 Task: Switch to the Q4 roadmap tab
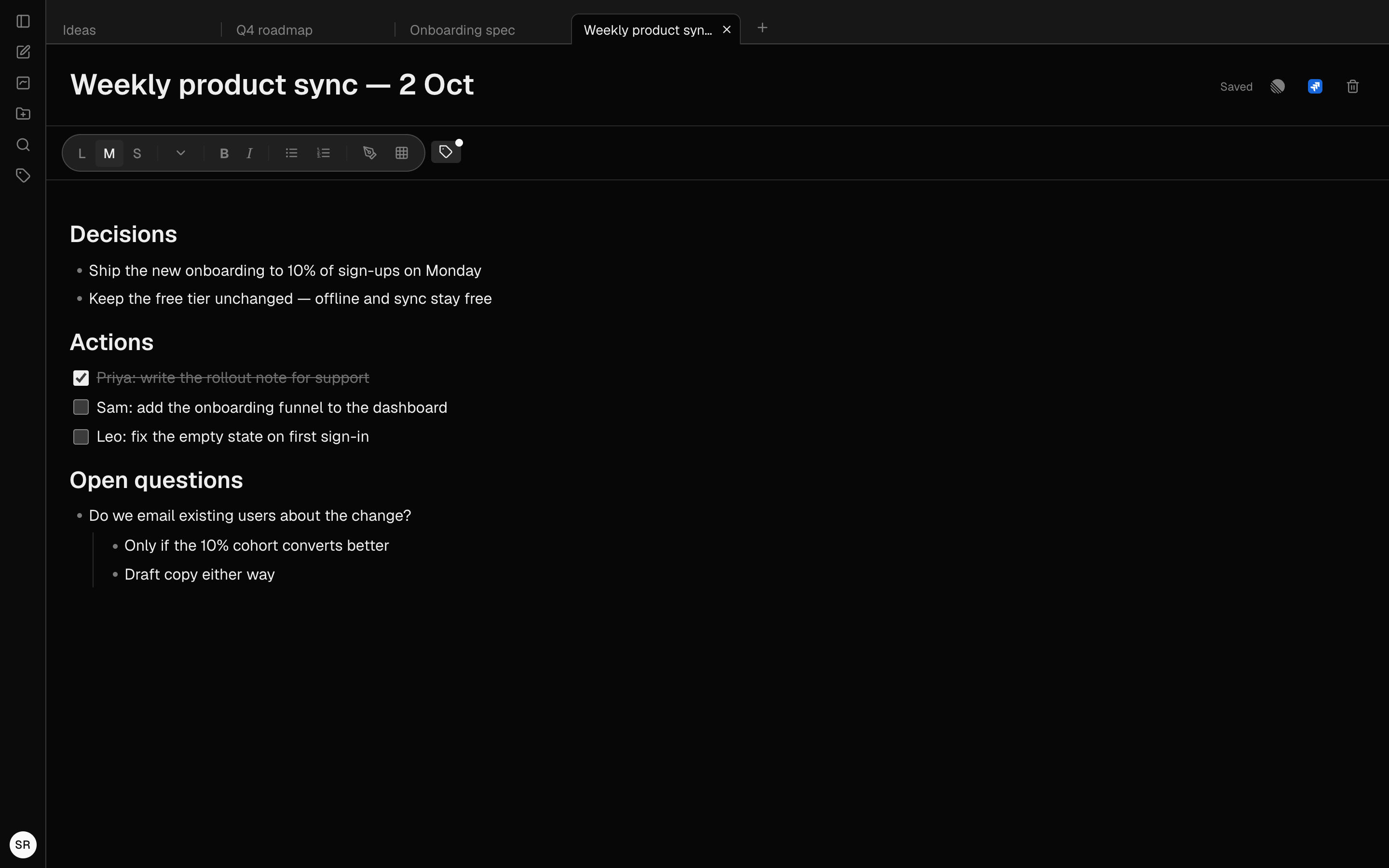click(308, 30)
